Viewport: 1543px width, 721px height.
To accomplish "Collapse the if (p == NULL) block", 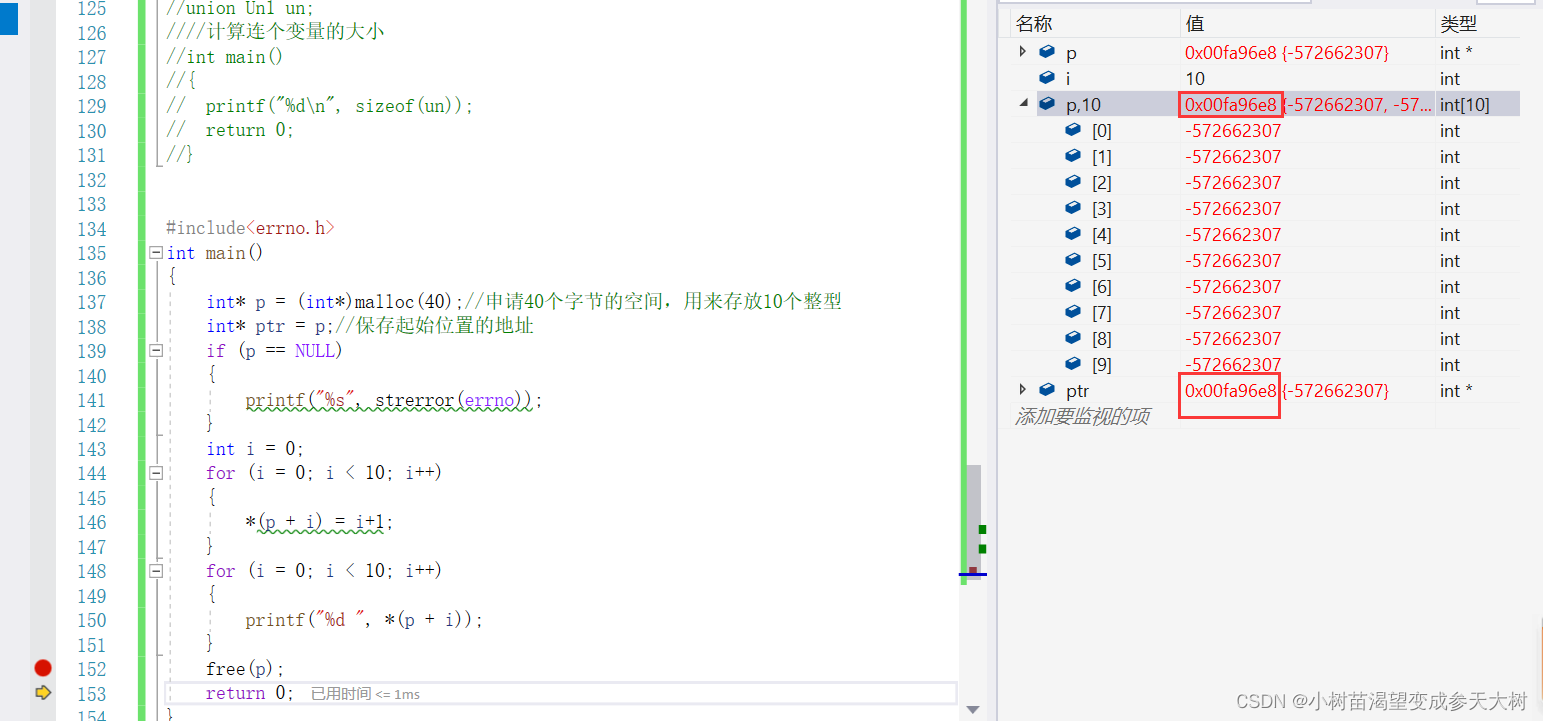I will [156, 351].
